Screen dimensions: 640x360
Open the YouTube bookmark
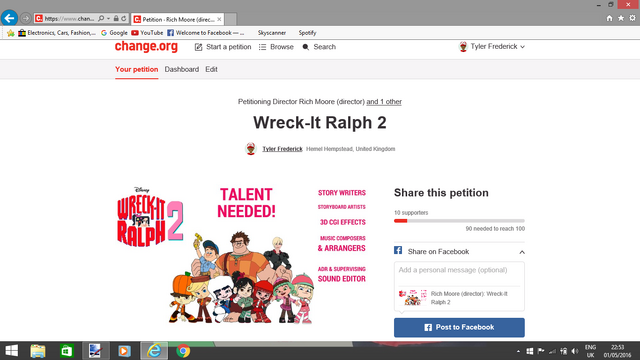click(147, 33)
